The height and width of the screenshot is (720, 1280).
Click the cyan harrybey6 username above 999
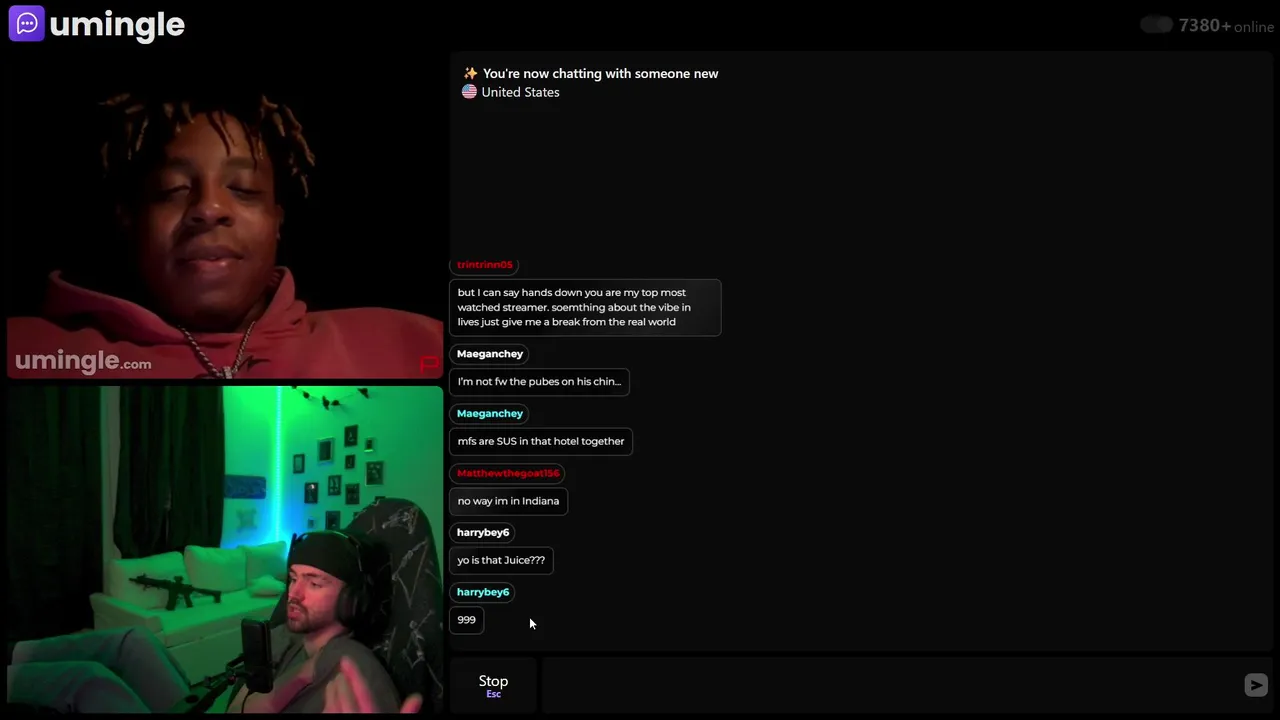[483, 592]
